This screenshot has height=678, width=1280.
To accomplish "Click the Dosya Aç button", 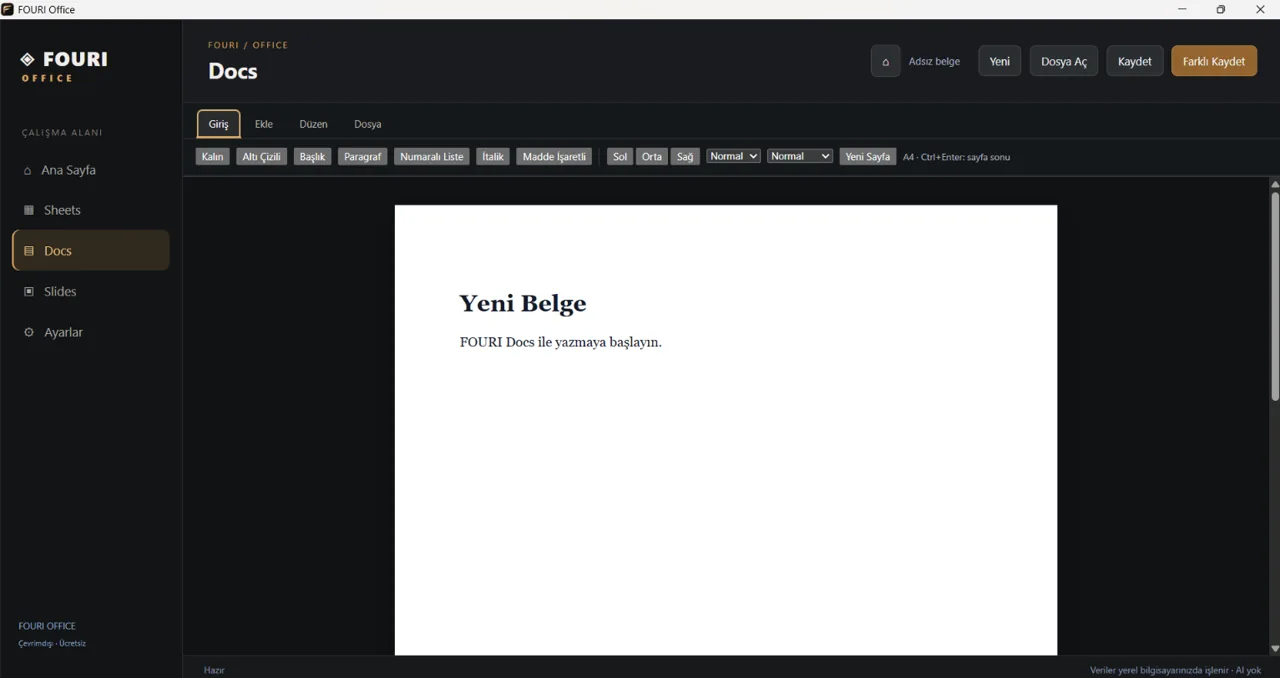I will 1064,61.
